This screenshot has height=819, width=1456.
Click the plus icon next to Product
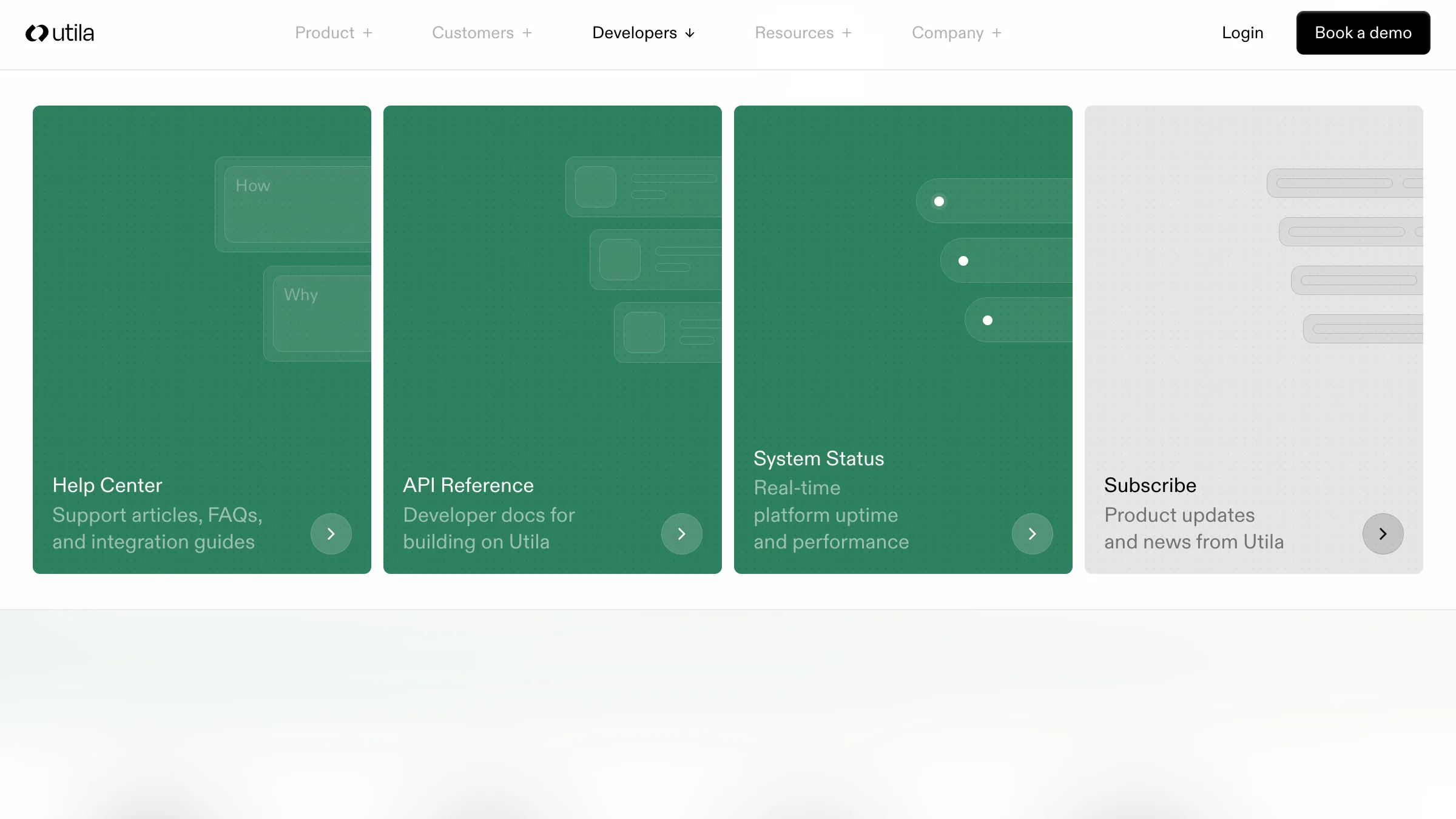click(x=368, y=33)
